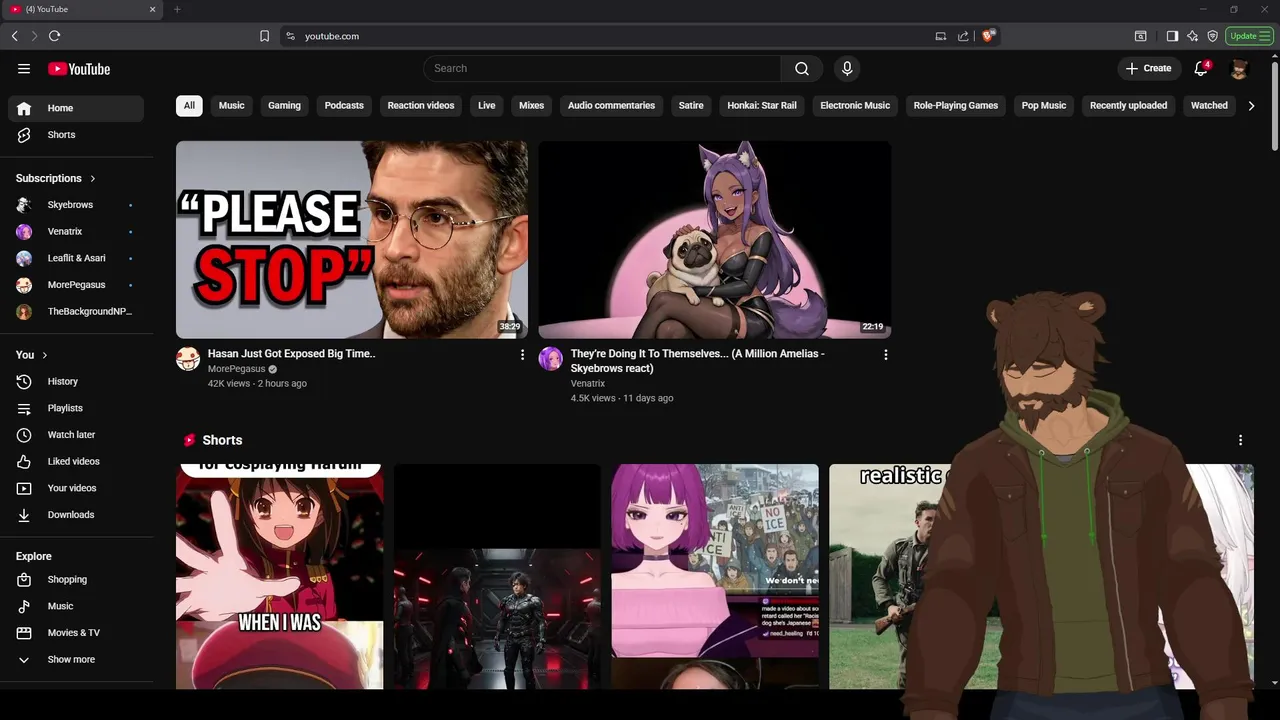This screenshot has height=720, width=1280.
Task: Expand the Subscriptions section
Action: (56, 178)
